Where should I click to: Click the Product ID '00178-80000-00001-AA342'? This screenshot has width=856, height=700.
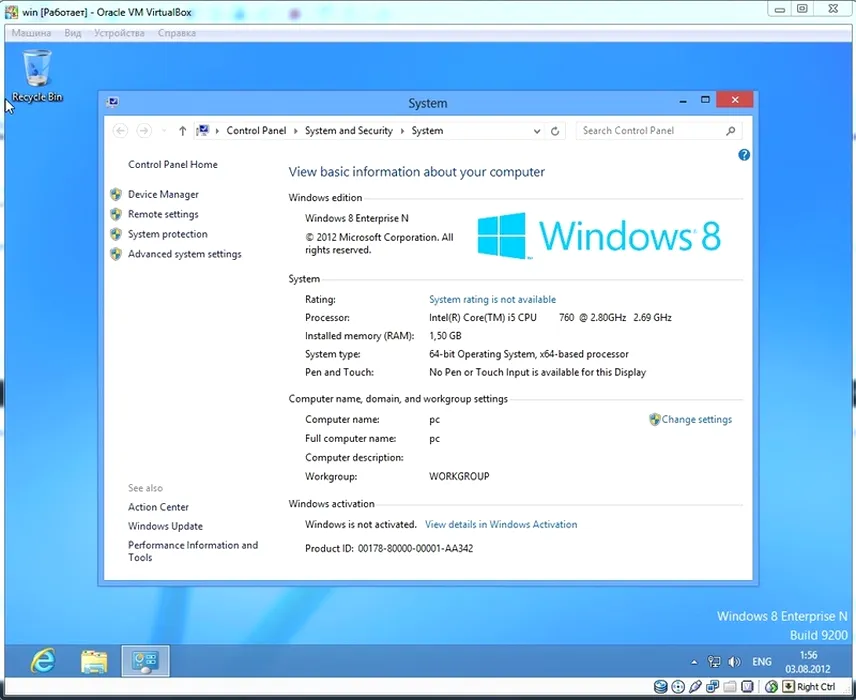pyautogui.click(x=415, y=548)
